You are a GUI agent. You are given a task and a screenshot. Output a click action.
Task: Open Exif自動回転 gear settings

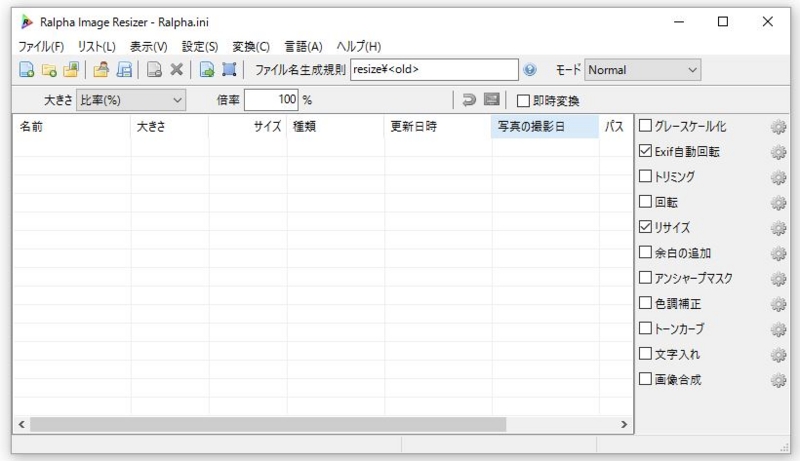[x=778, y=152]
